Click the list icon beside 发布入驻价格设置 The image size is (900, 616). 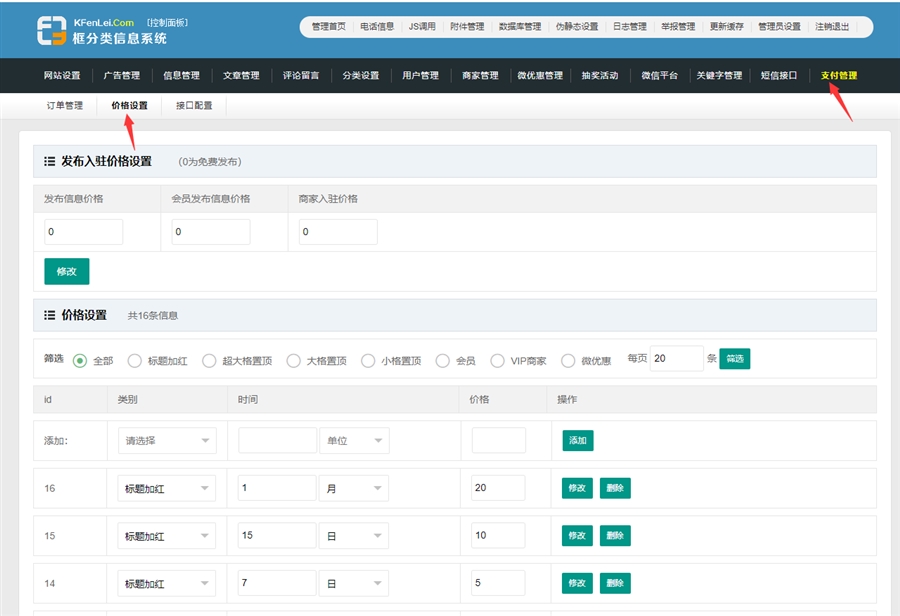pyautogui.click(x=49, y=161)
